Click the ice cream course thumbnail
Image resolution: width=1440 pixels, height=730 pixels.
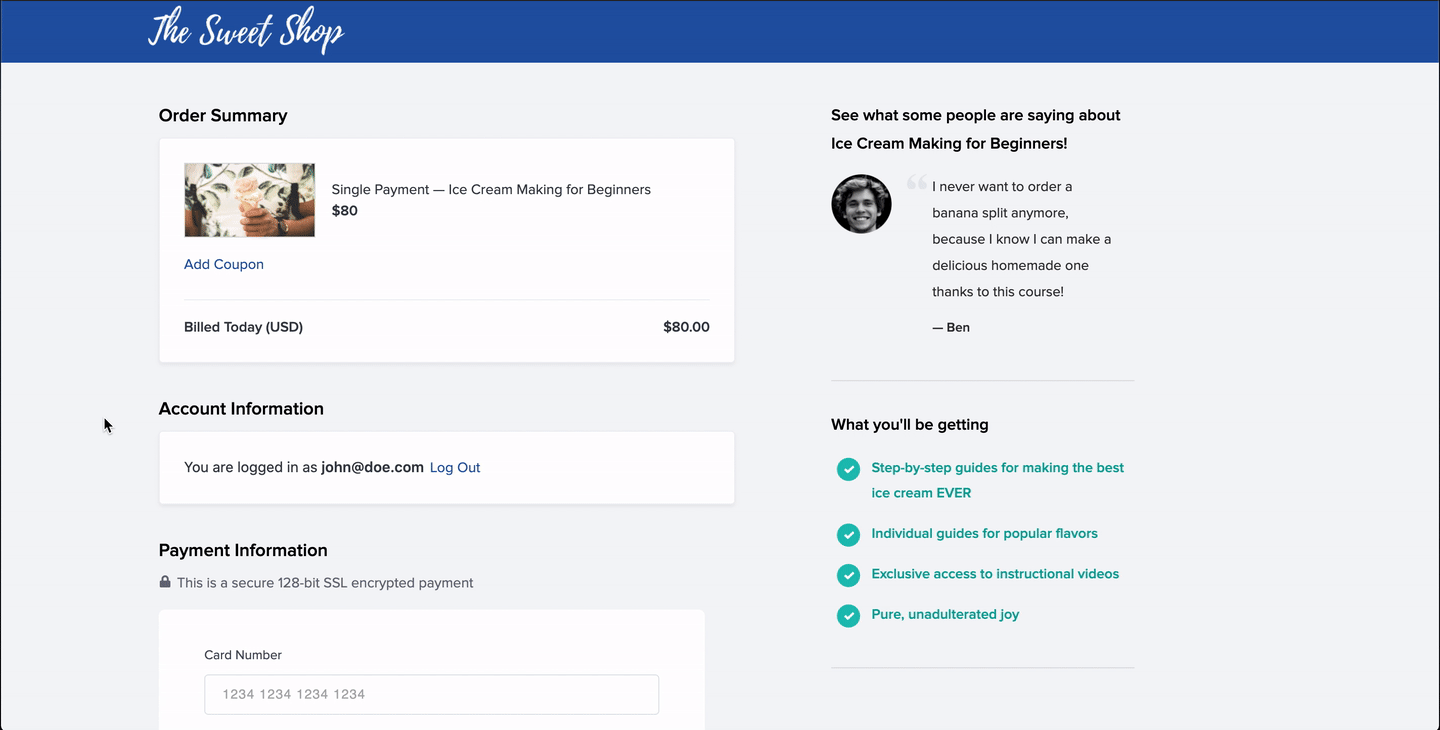[x=249, y=200]
